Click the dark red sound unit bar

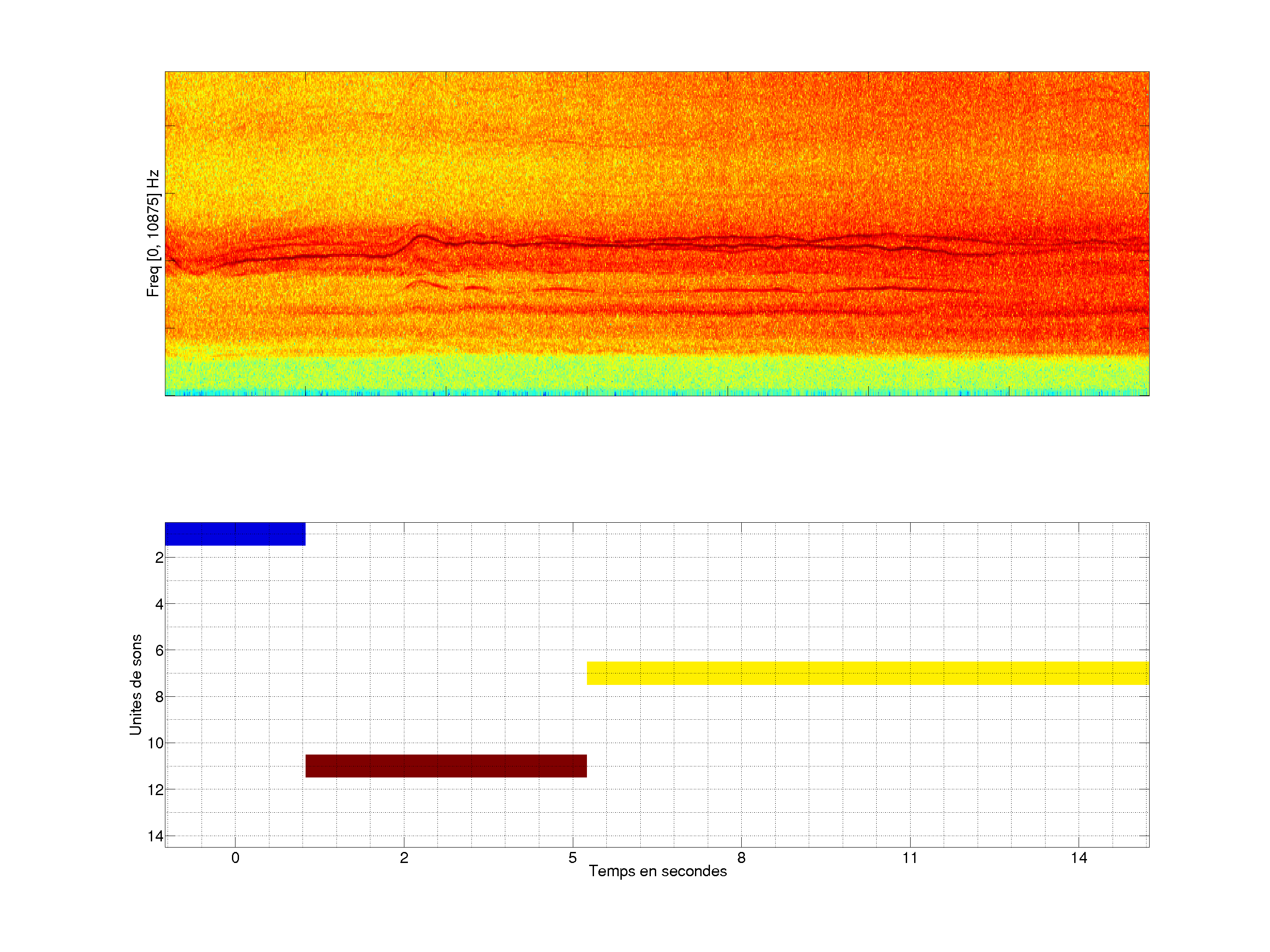click(445, 766)
